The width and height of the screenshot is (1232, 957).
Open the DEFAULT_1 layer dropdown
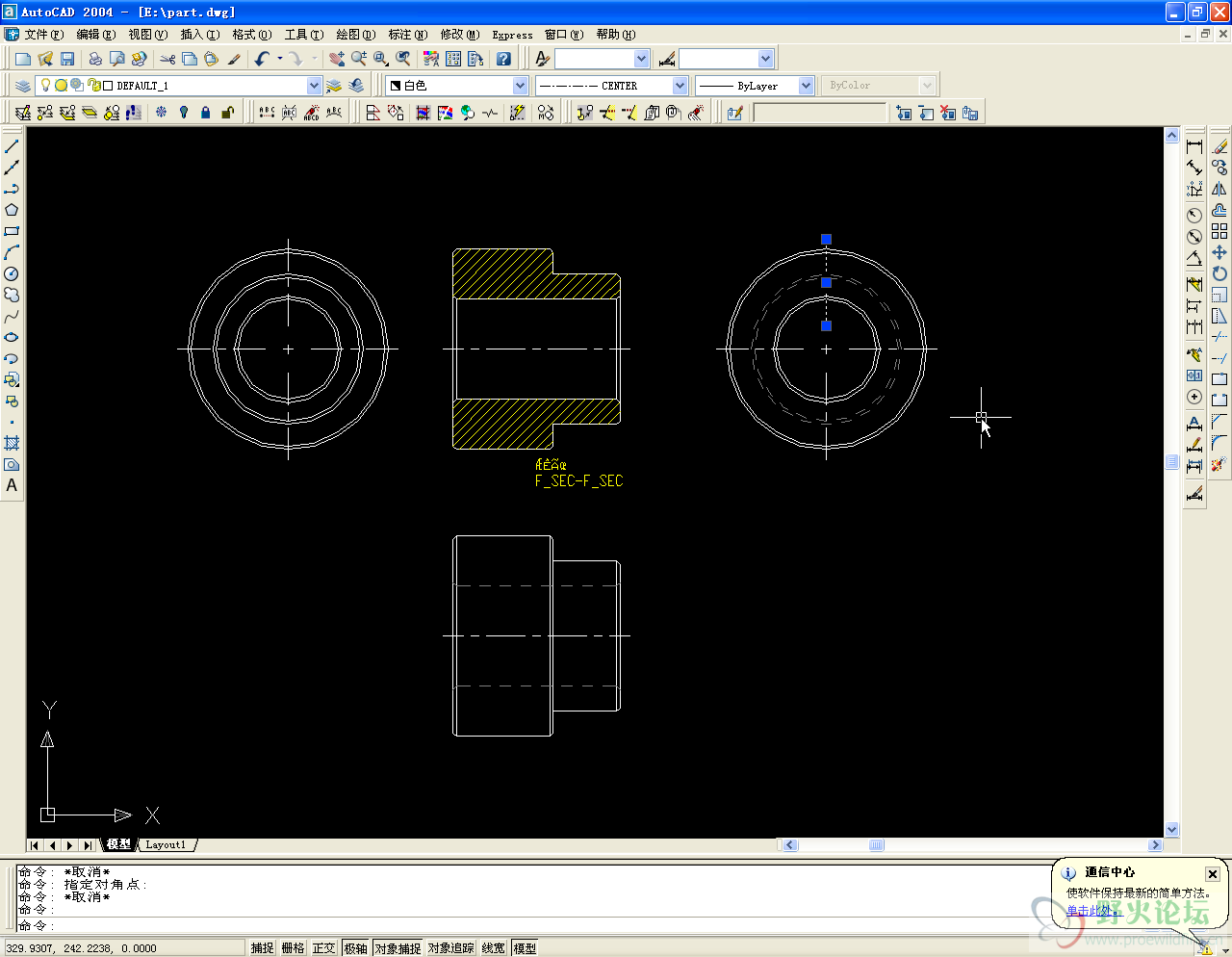coord(314,86)
